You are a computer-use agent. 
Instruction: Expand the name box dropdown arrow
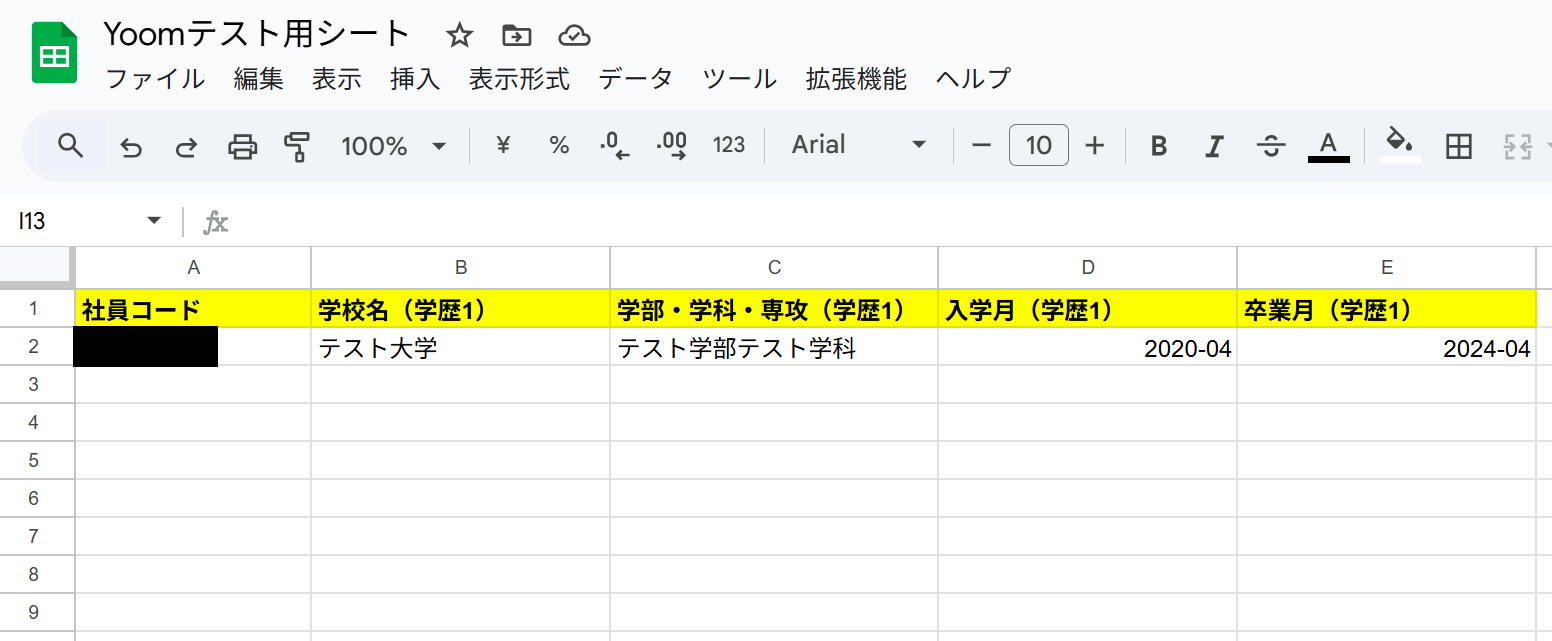tap(154, 221)
